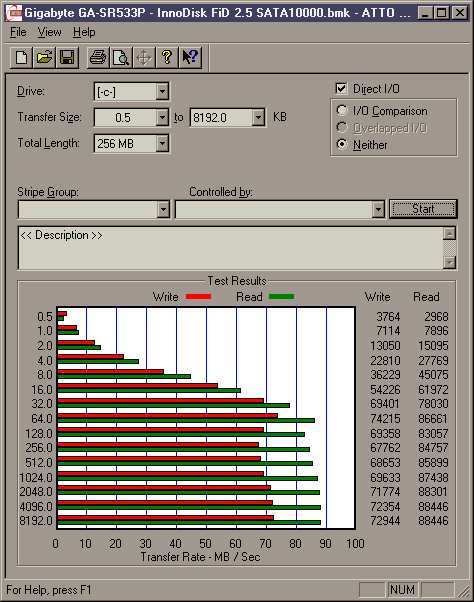The height and width of the screenshot is (602, 474).
Task: Open Print Preview toolbar icon
Action: [x=121, y=58]
